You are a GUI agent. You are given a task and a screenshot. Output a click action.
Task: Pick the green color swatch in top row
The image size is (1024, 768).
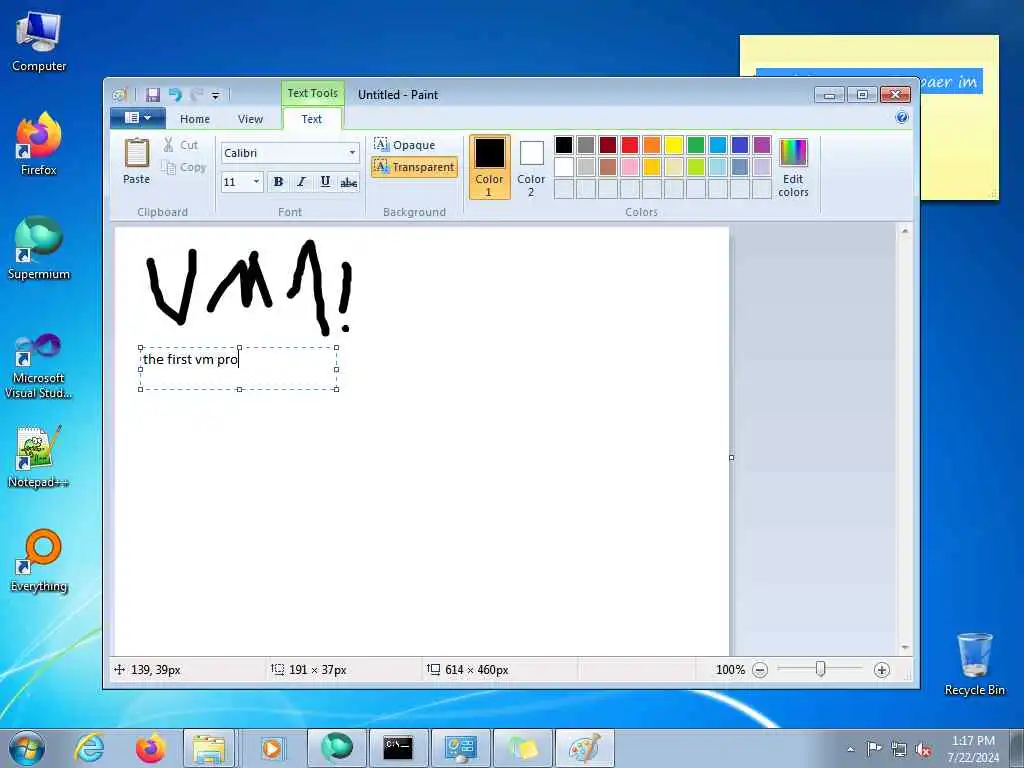point(696,144)
